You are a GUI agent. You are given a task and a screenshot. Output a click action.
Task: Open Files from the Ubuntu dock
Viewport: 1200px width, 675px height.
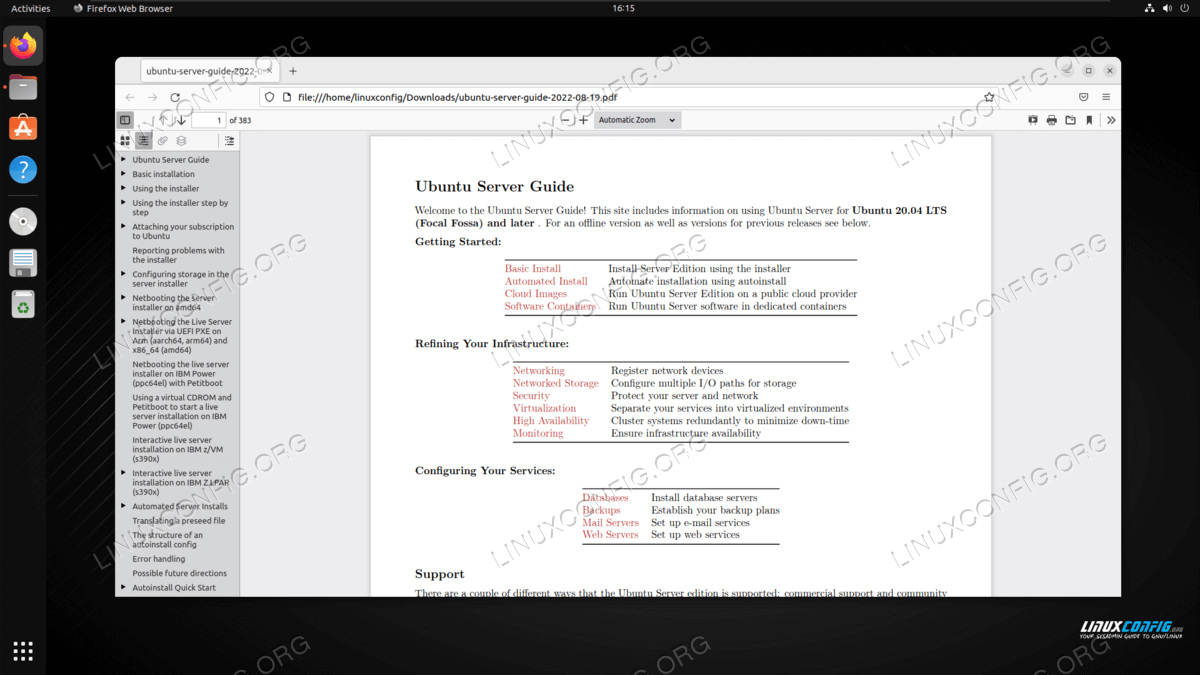coord(23,87)
